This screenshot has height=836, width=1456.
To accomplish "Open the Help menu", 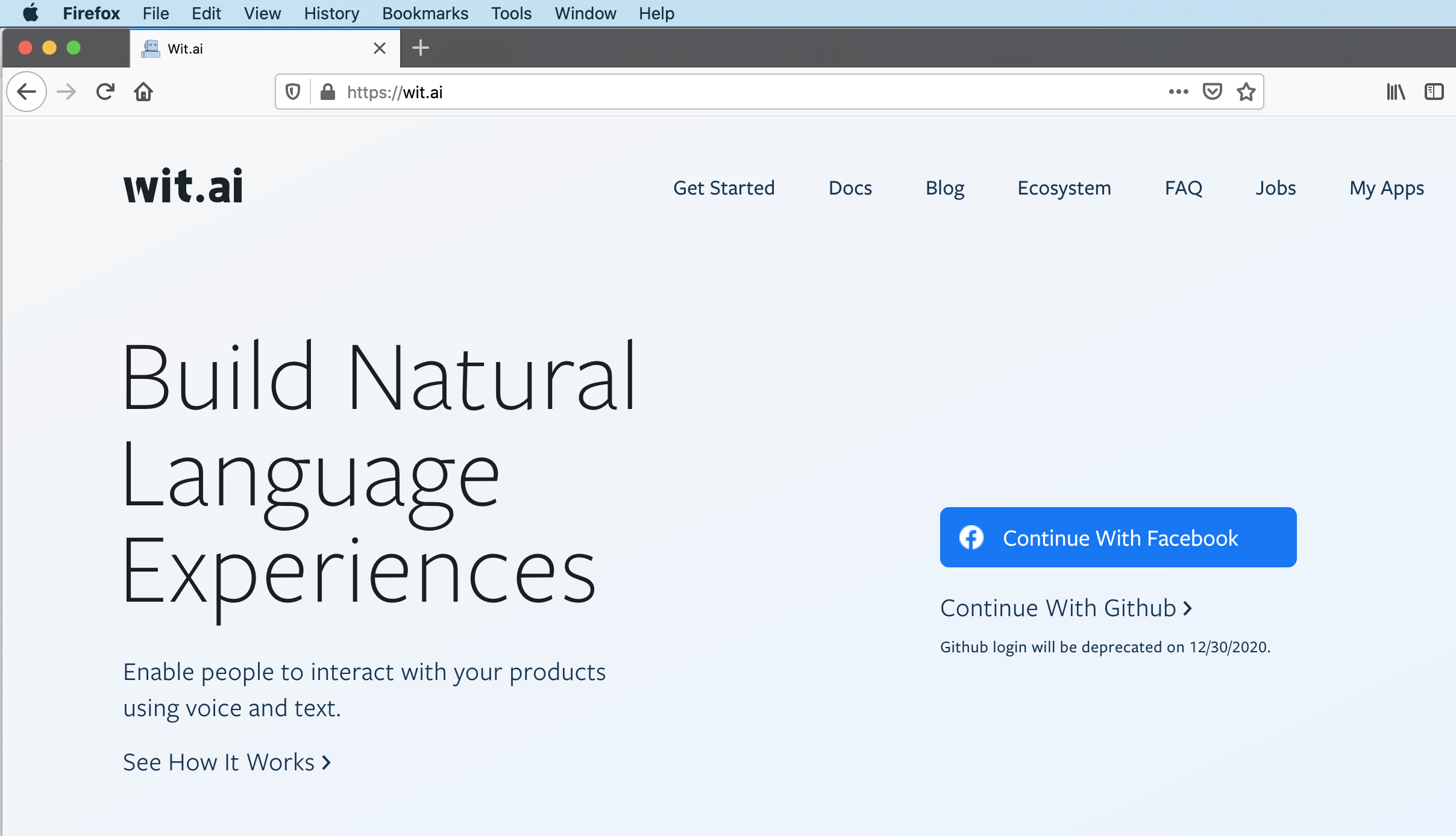I will 656,13.
